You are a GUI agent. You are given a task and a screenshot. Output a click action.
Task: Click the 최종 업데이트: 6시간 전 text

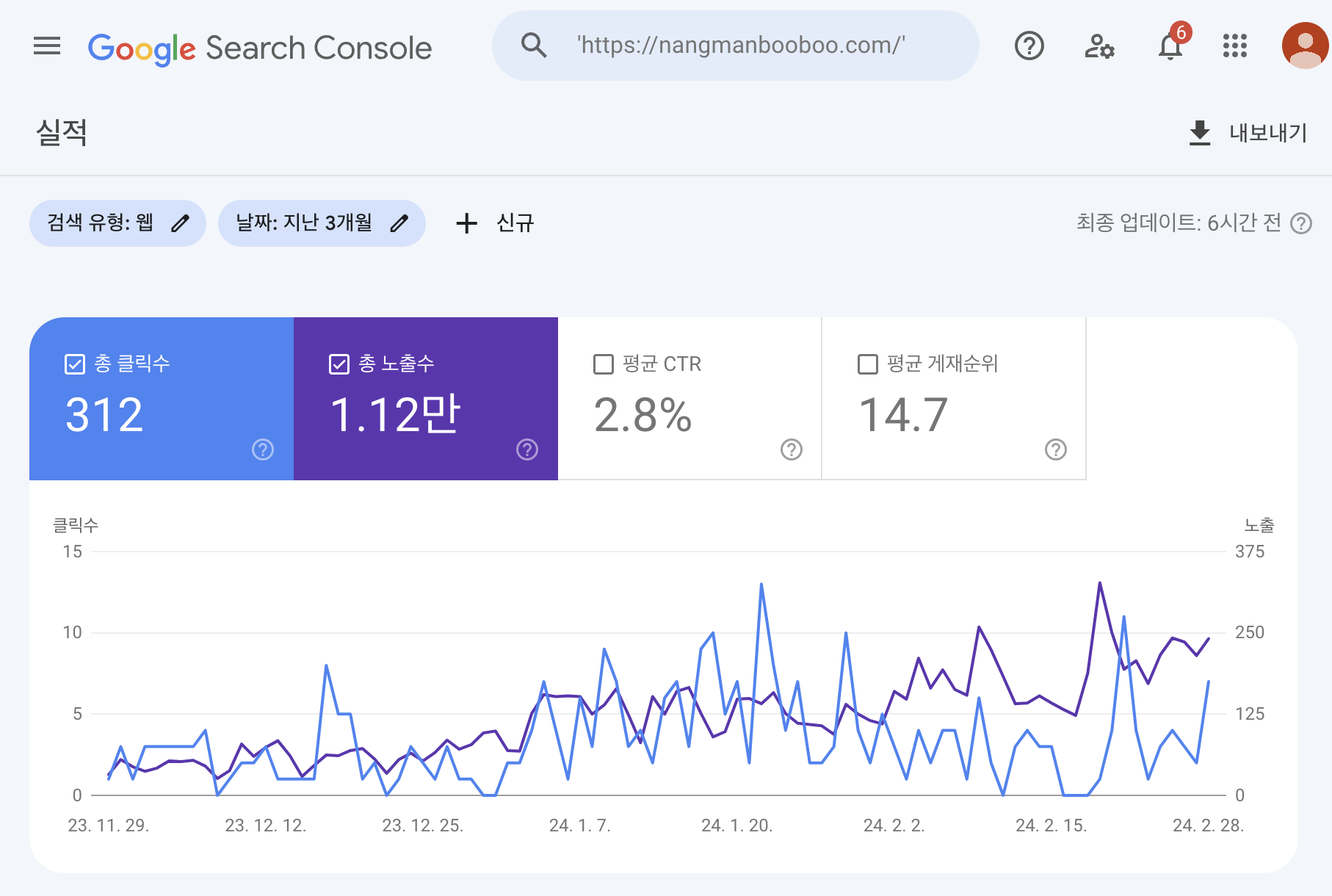pos(1179,223)
